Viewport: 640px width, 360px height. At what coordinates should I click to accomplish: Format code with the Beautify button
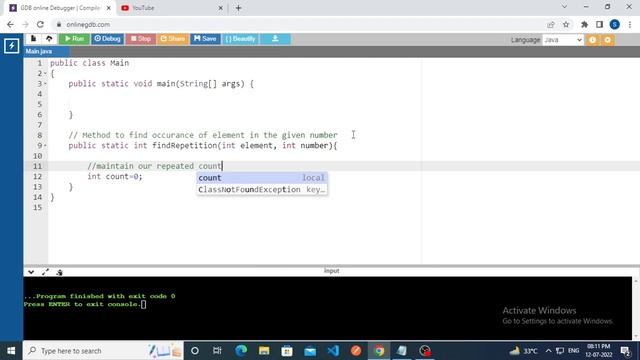[240, 39]
